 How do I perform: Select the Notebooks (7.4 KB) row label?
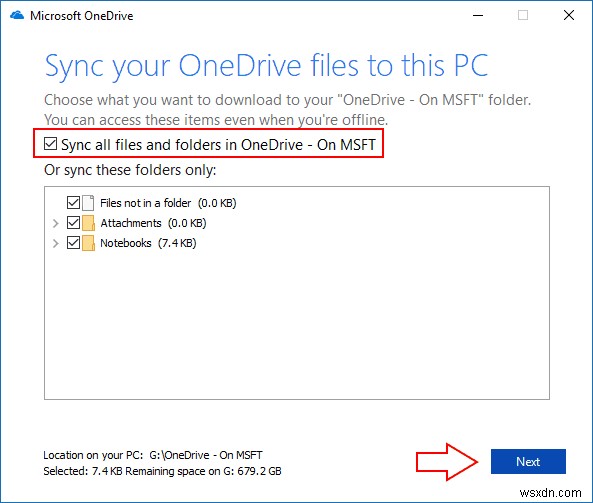click(x=148, y=243)
